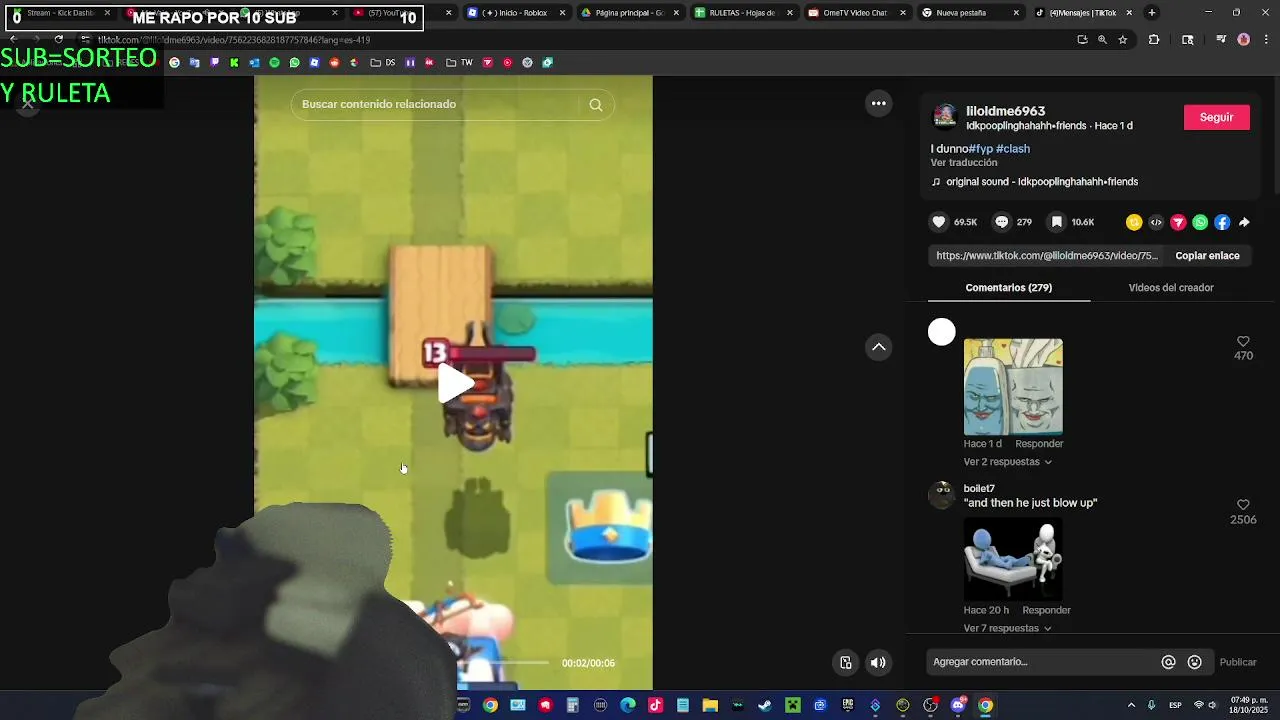Open more share options arrow

tap(1244, 222)
